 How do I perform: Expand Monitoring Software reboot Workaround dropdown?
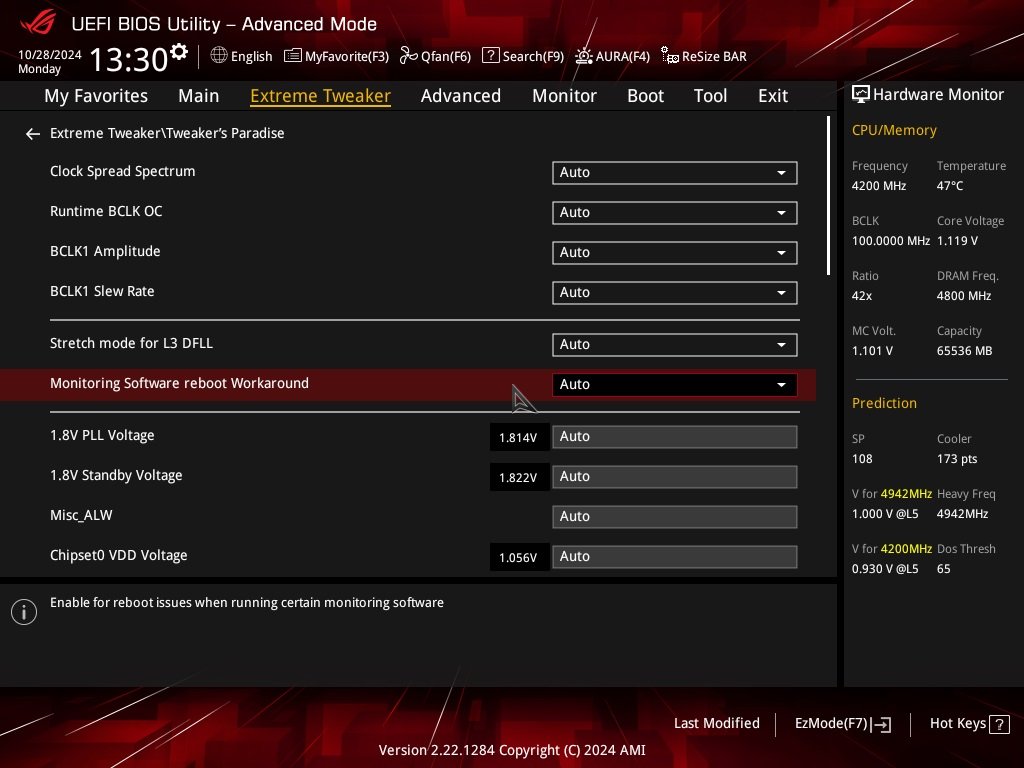pyautogui.click(x=675, y=385)
